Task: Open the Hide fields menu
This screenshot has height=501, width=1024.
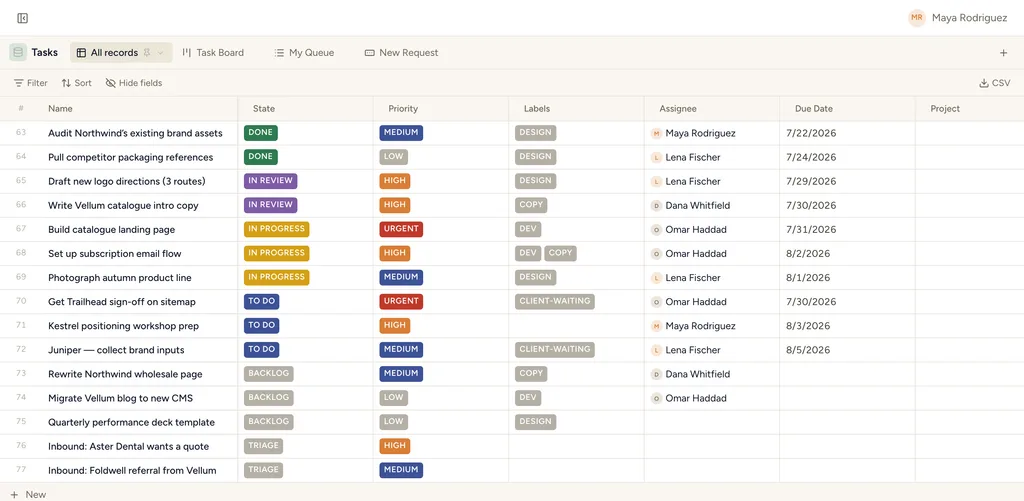Action: click(134, 83)
